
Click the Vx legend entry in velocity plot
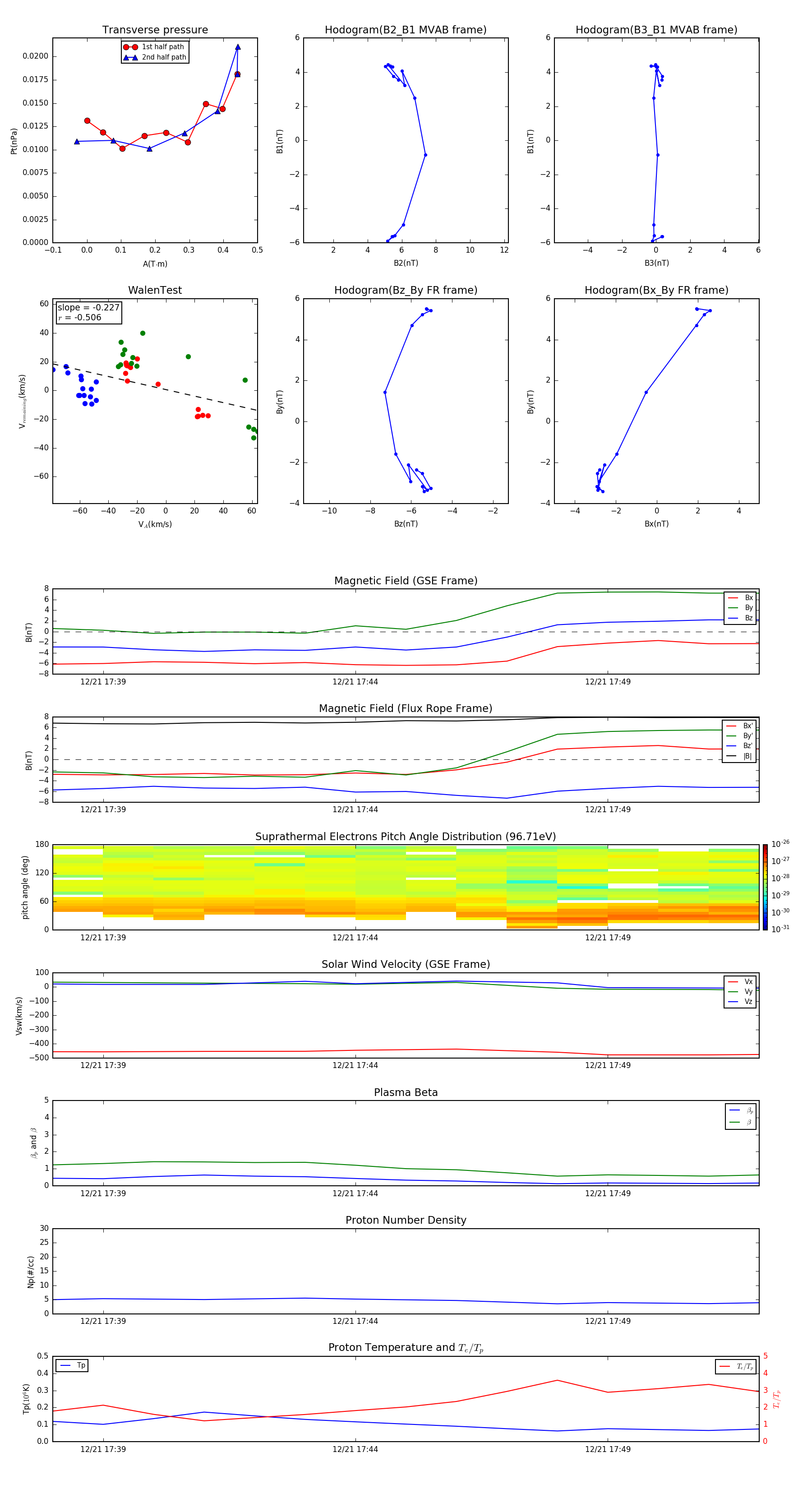pos(740,982)
